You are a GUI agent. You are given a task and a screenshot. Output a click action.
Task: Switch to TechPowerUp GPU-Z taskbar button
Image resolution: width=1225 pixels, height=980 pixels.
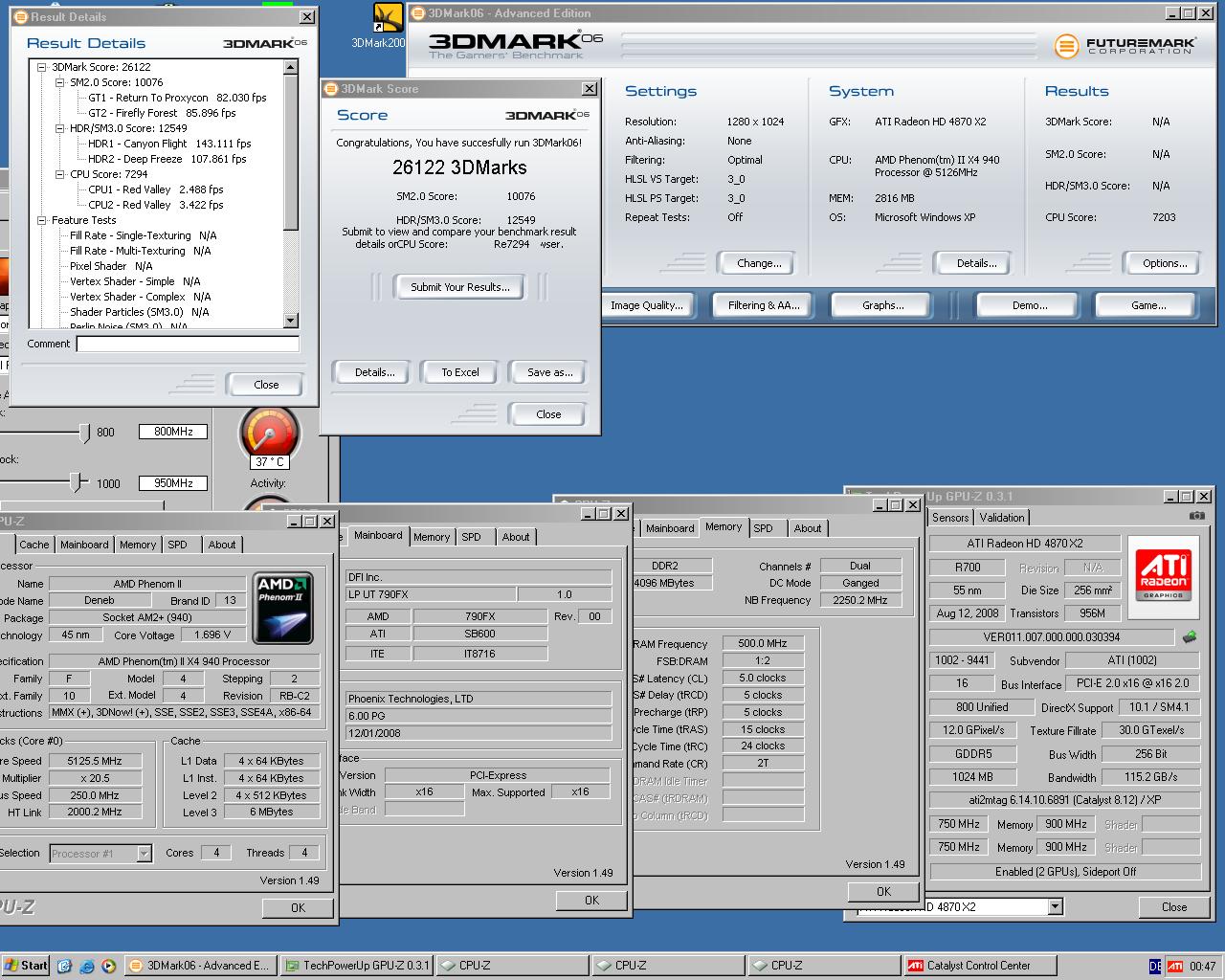click(357, 966)
